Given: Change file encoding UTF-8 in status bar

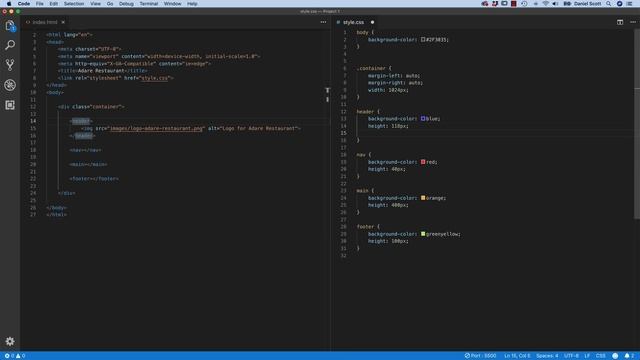Looking at the screenshot, I should pyautogui.click(x=571, y=356).
